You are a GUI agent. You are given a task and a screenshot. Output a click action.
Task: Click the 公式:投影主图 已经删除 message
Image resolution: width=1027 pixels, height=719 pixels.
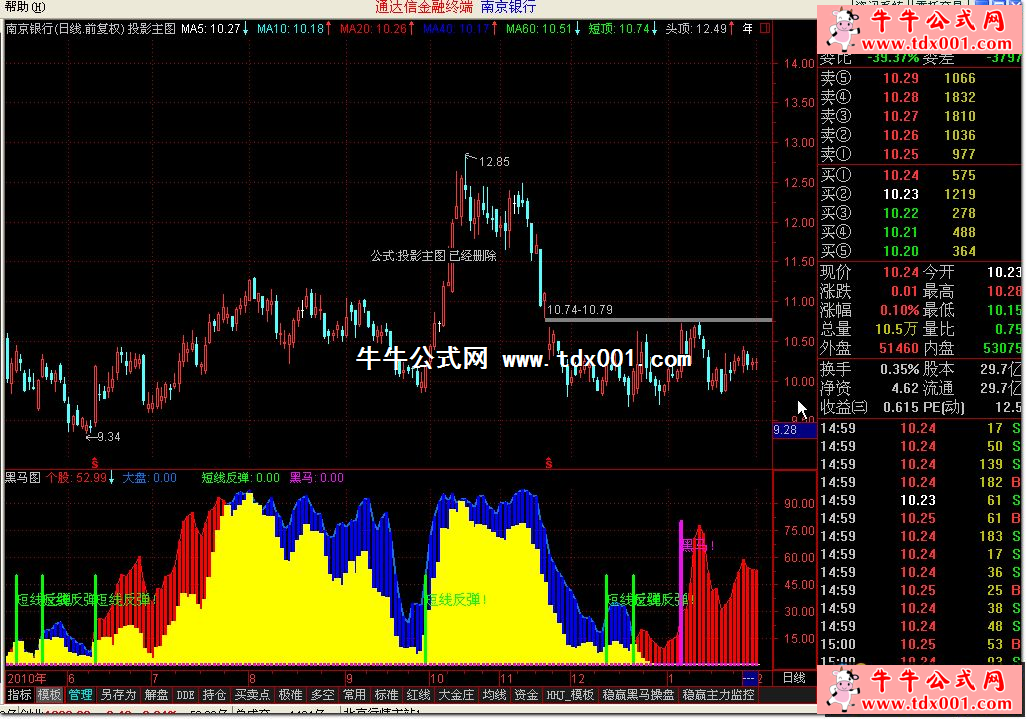(x=434, y=256)
